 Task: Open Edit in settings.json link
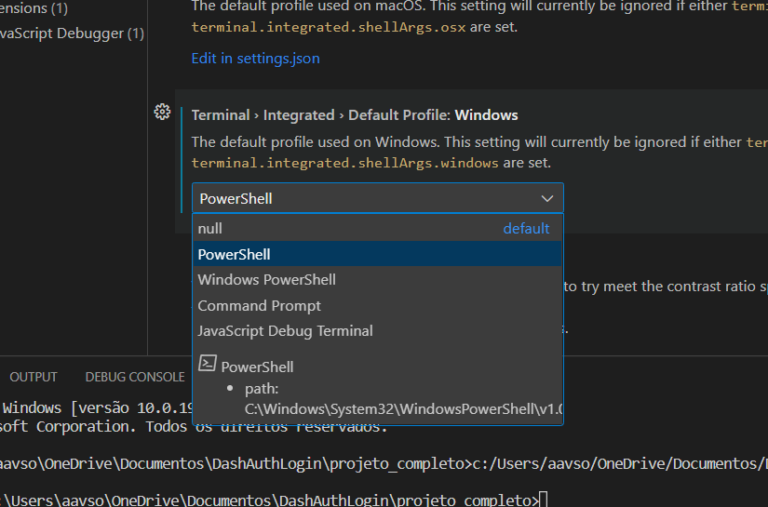tap(255, 58)
